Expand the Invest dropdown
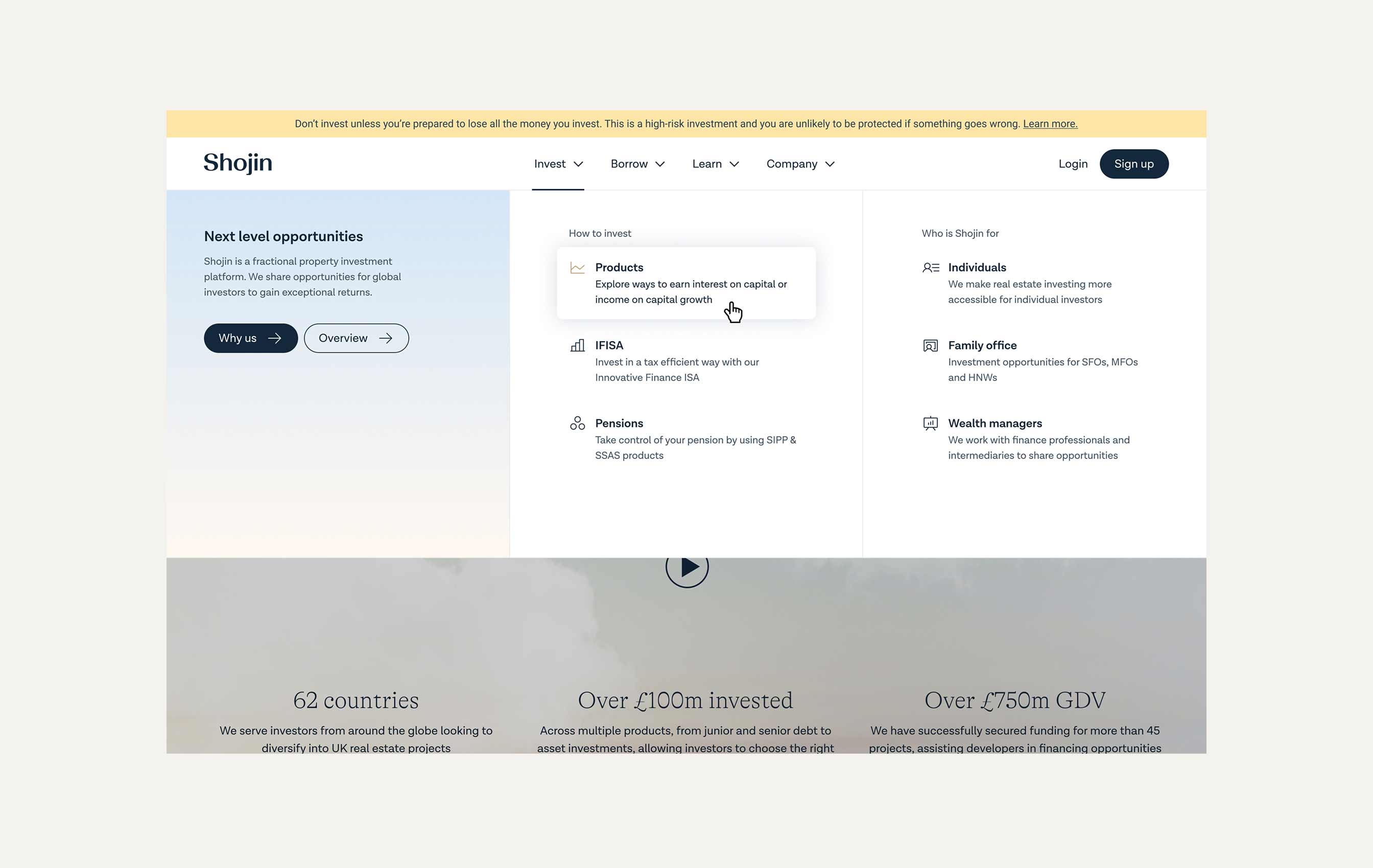 click(x=558, y=163)
